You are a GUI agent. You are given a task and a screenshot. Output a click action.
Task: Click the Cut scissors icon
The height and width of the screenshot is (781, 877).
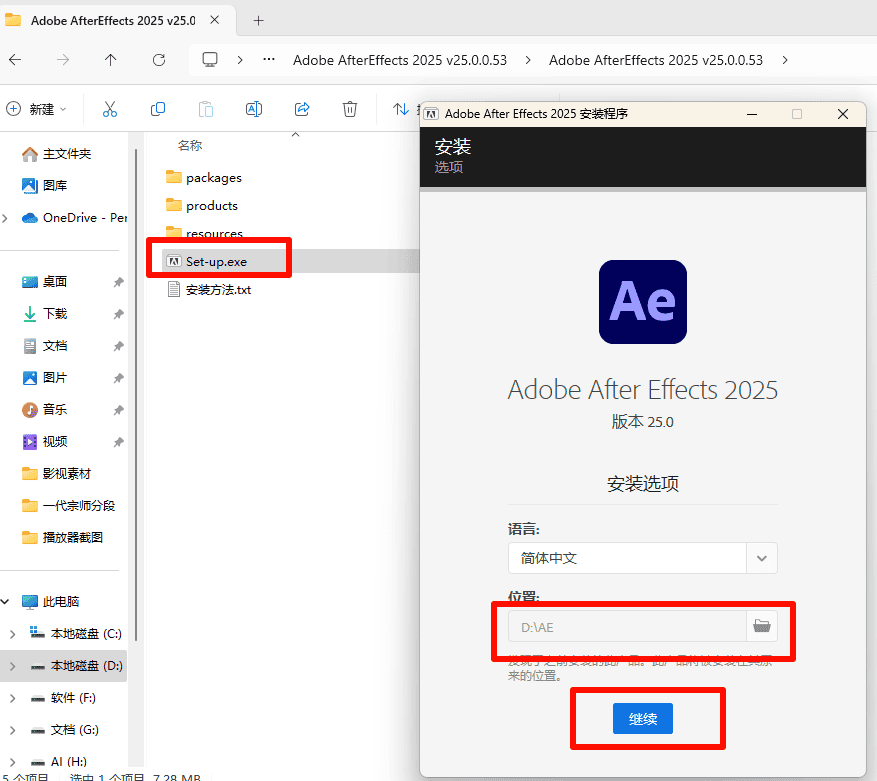pyautogui.click(x=110, y=109)
